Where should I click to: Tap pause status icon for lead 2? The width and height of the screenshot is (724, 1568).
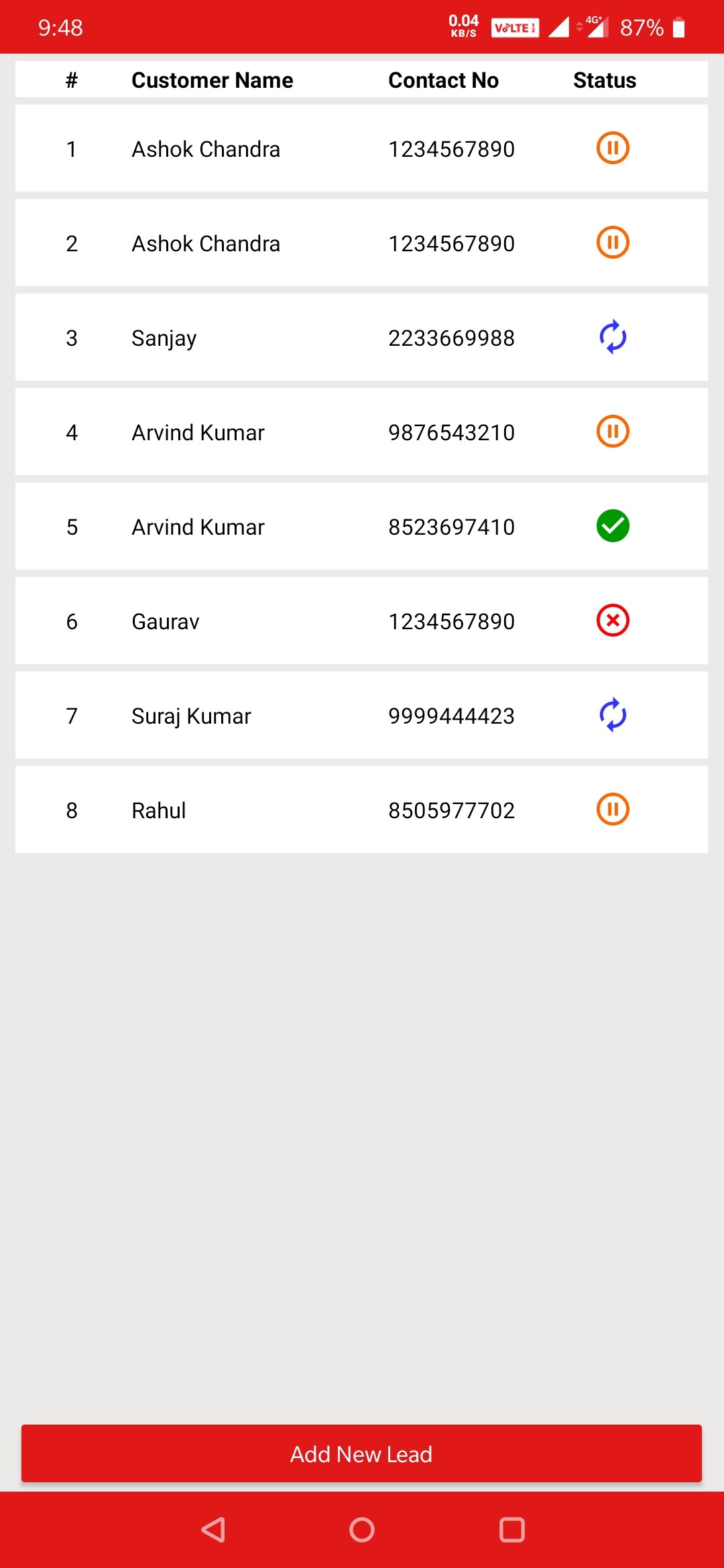613,243
